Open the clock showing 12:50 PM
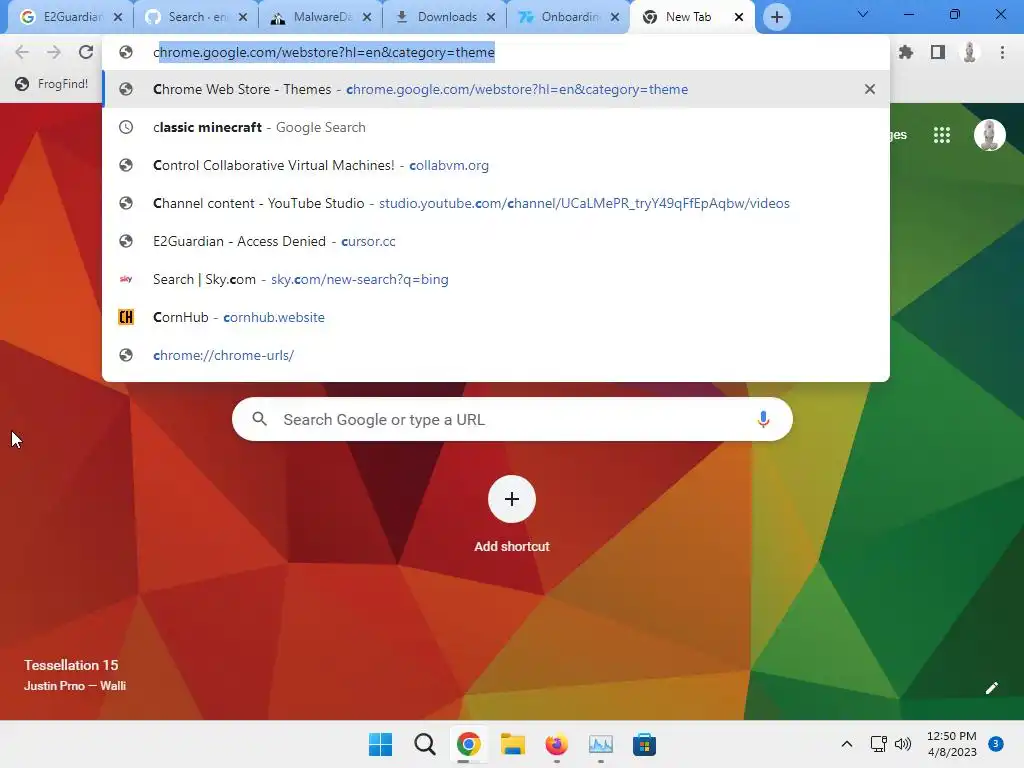 [952, 744]
